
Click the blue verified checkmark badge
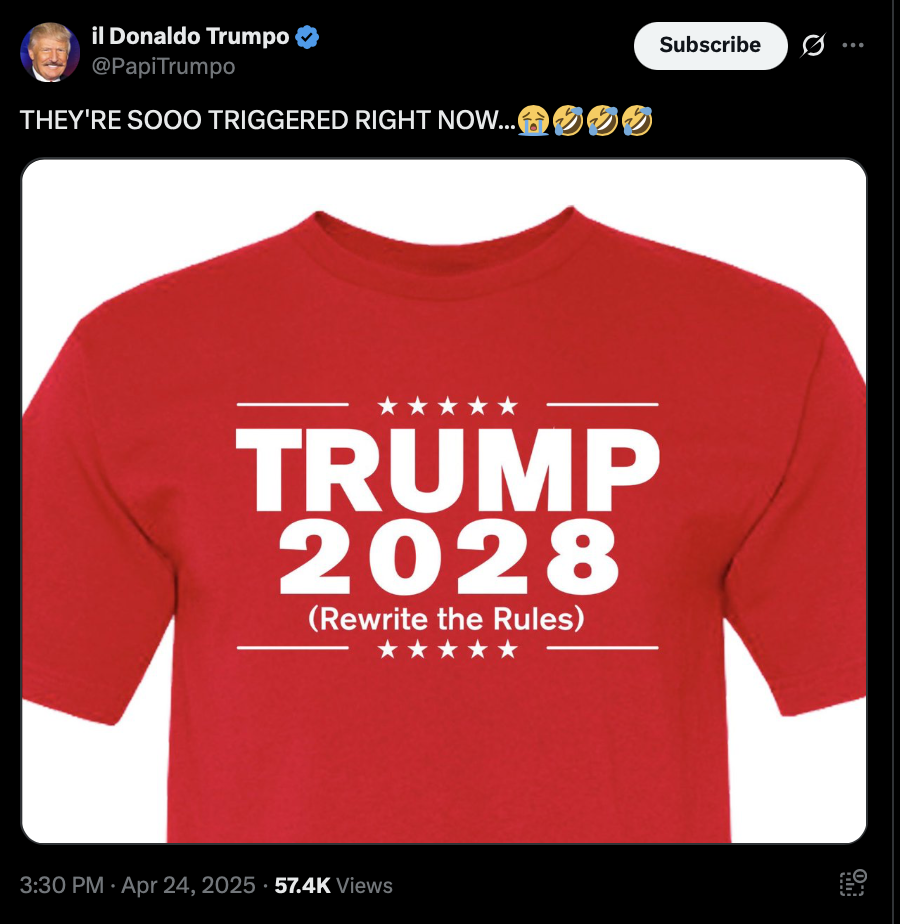point(307,37)
